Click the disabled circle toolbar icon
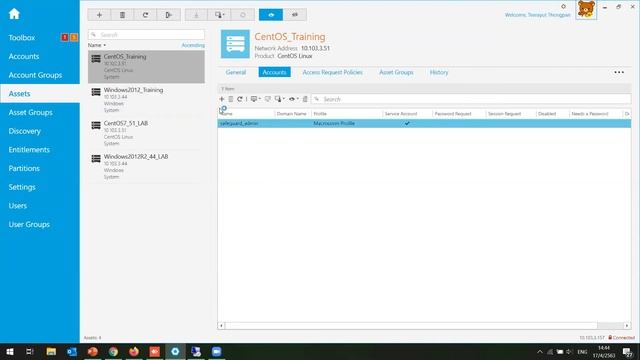Screen dimensions: 640x360 [x=243, y=15]
